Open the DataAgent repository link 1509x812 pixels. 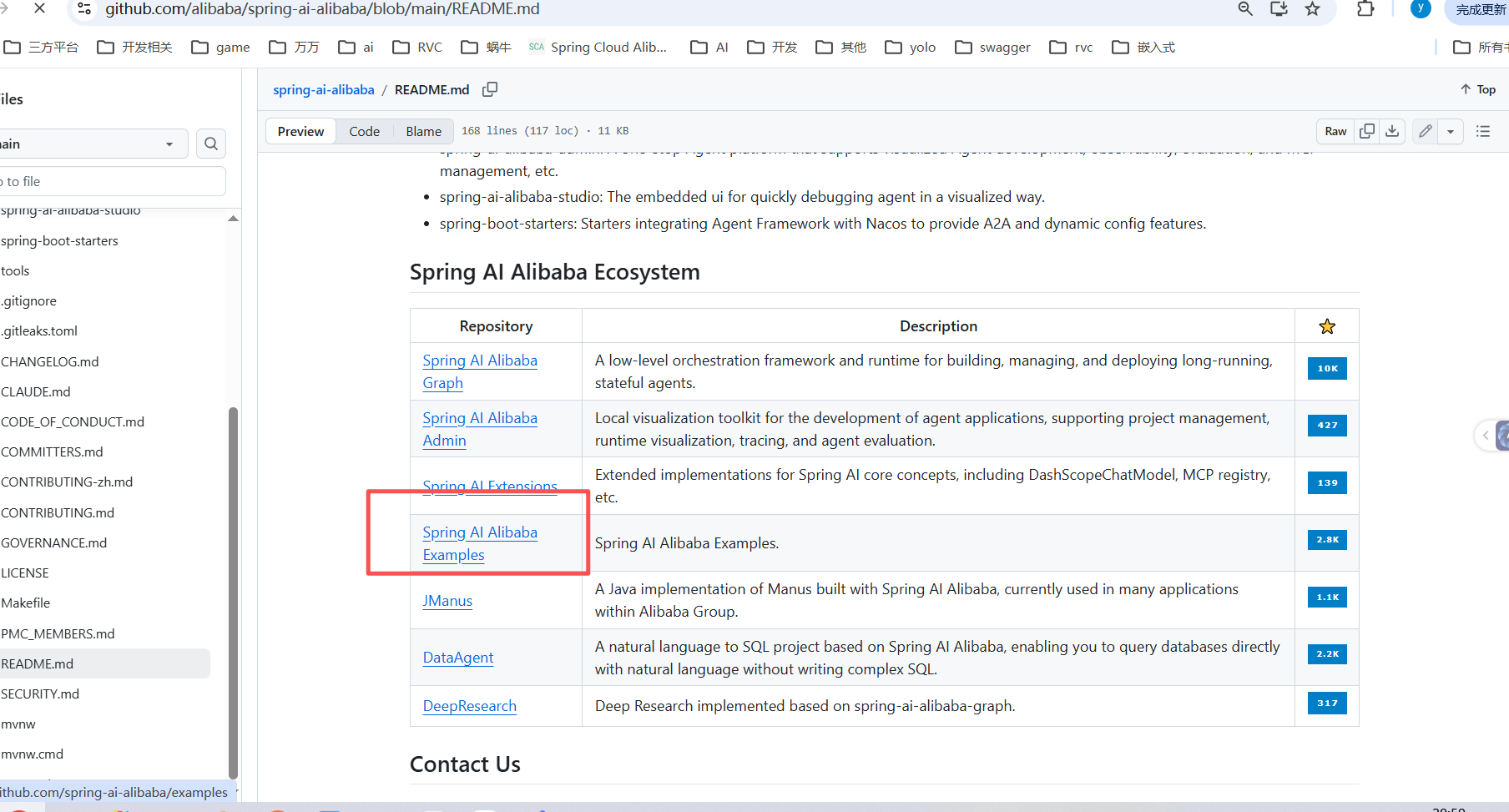(458, 658)
